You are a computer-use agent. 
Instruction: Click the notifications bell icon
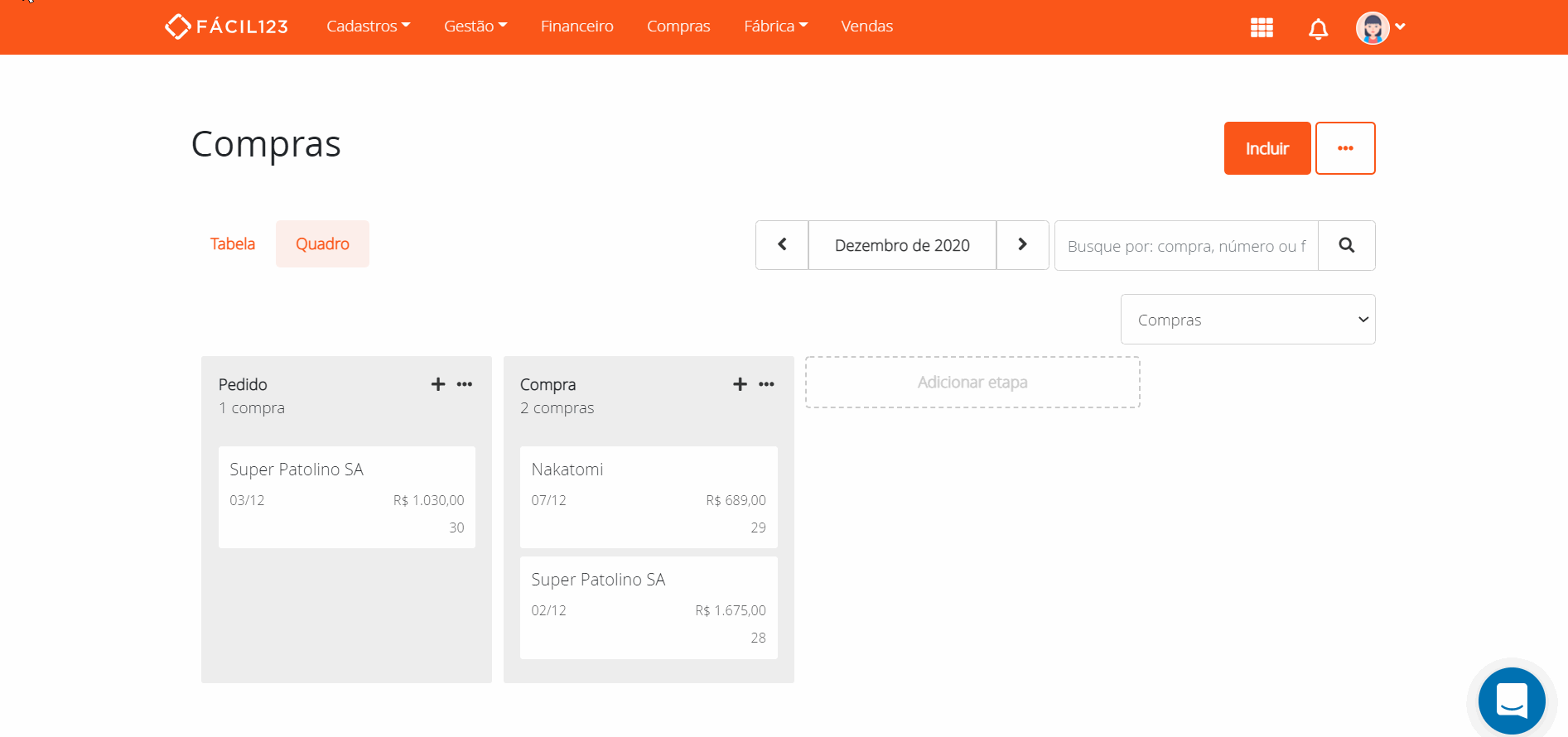(1318, 29)
